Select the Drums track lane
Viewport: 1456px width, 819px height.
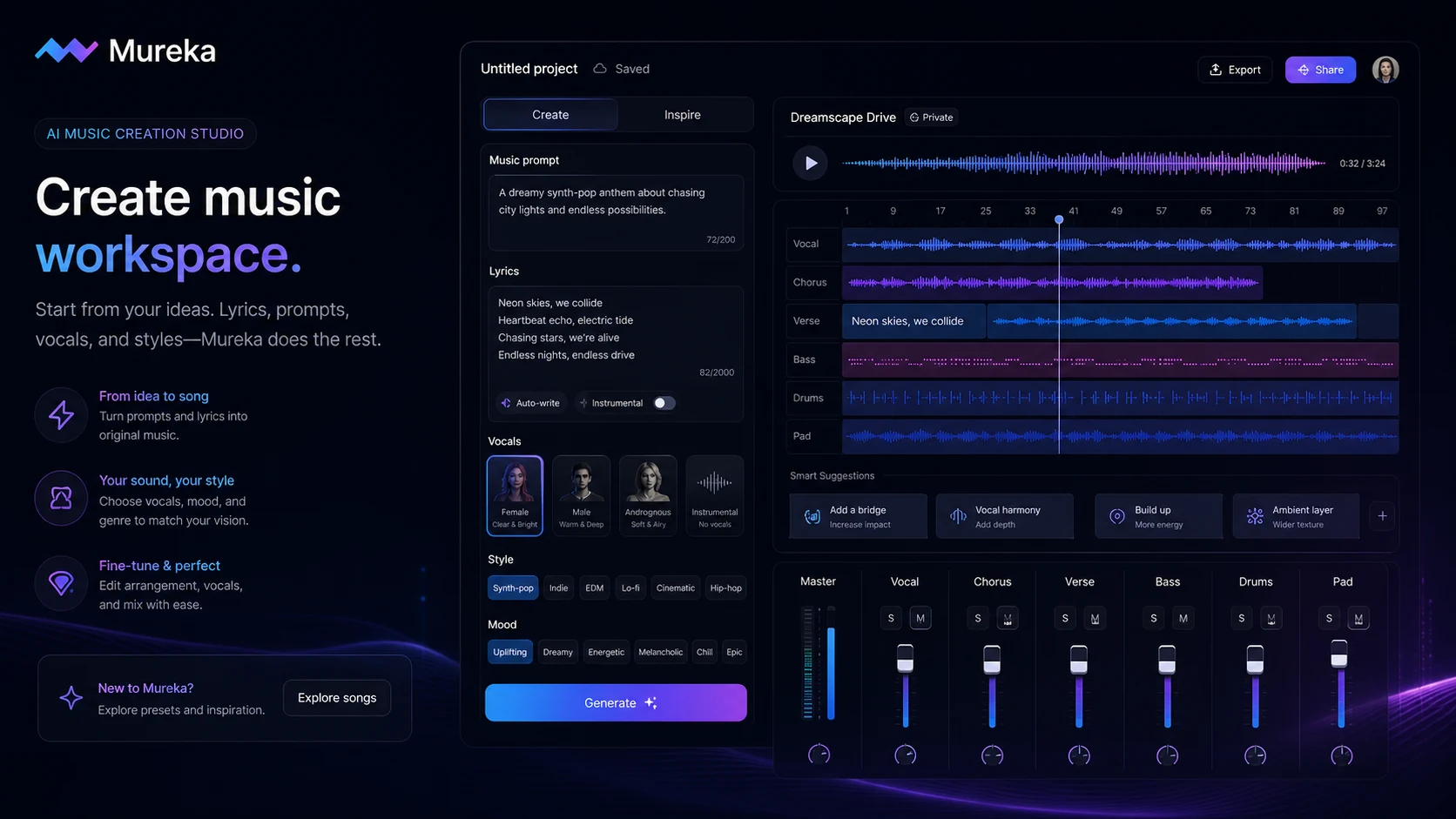[x=1120, y=398]
